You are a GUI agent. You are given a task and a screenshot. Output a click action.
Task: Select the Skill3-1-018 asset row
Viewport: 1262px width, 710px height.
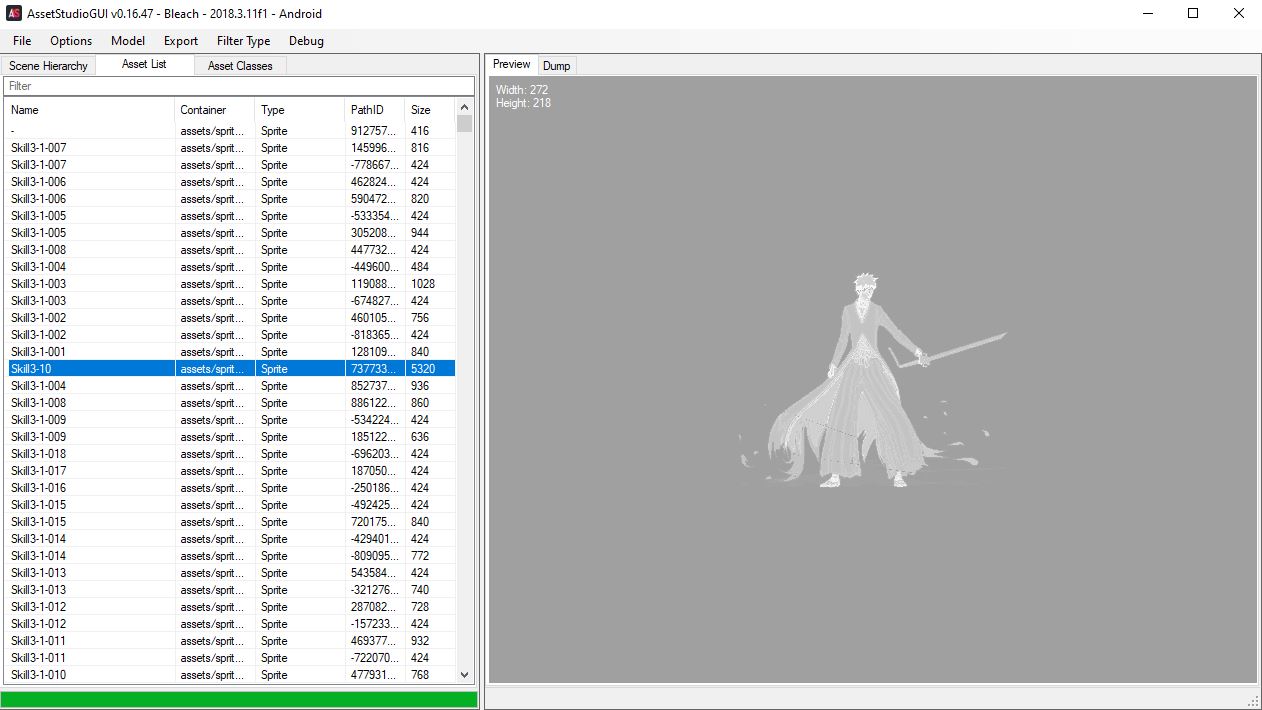(x=231, y=454)
